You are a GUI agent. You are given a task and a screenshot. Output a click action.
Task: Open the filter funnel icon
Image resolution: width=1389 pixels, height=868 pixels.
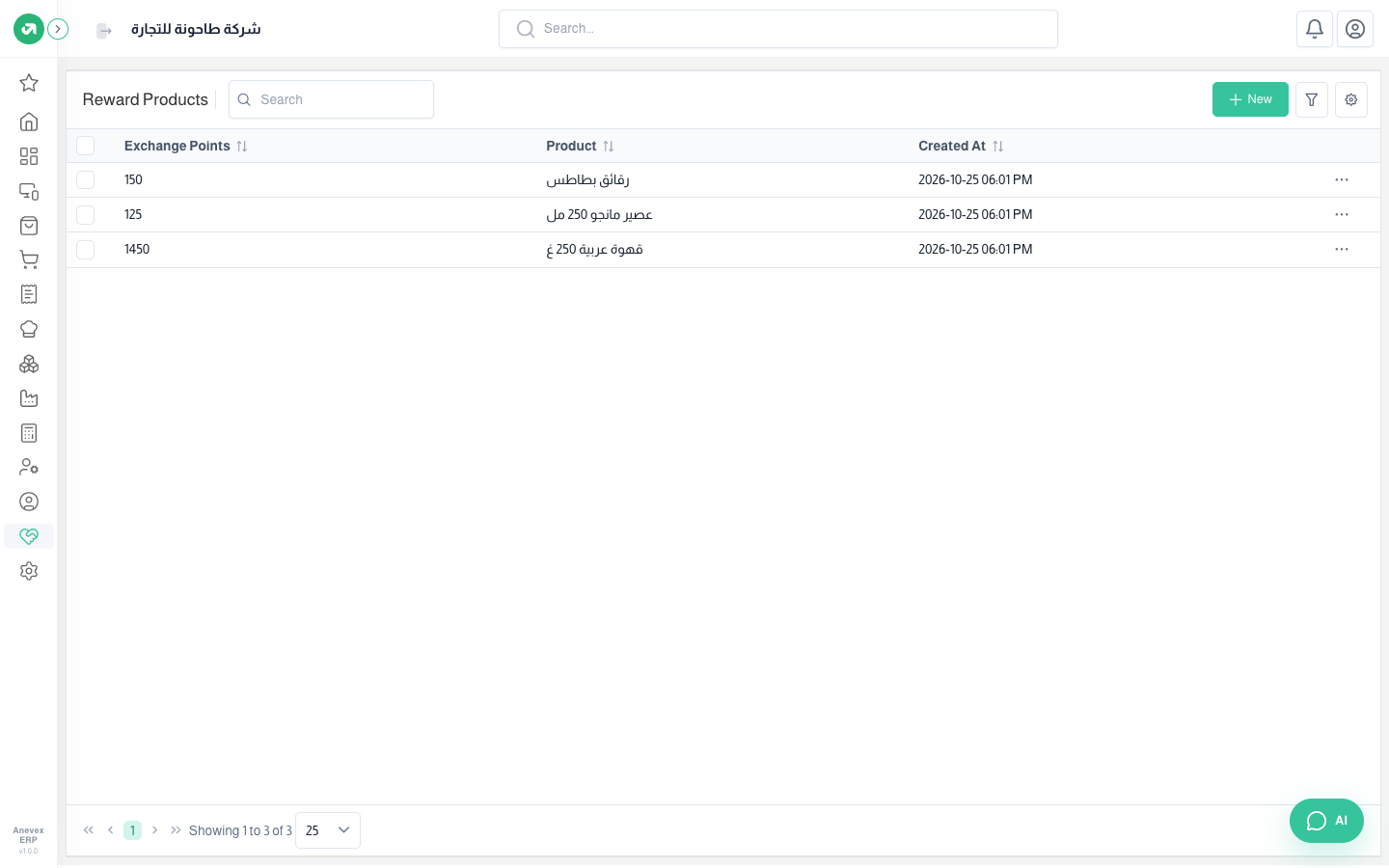coord(1312,99)
